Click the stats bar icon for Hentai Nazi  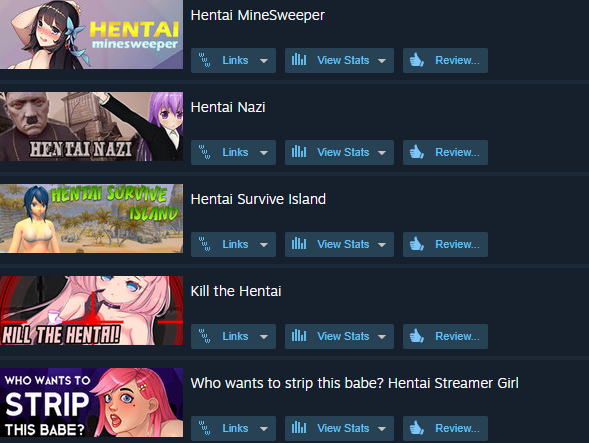[x=299, y=152]
